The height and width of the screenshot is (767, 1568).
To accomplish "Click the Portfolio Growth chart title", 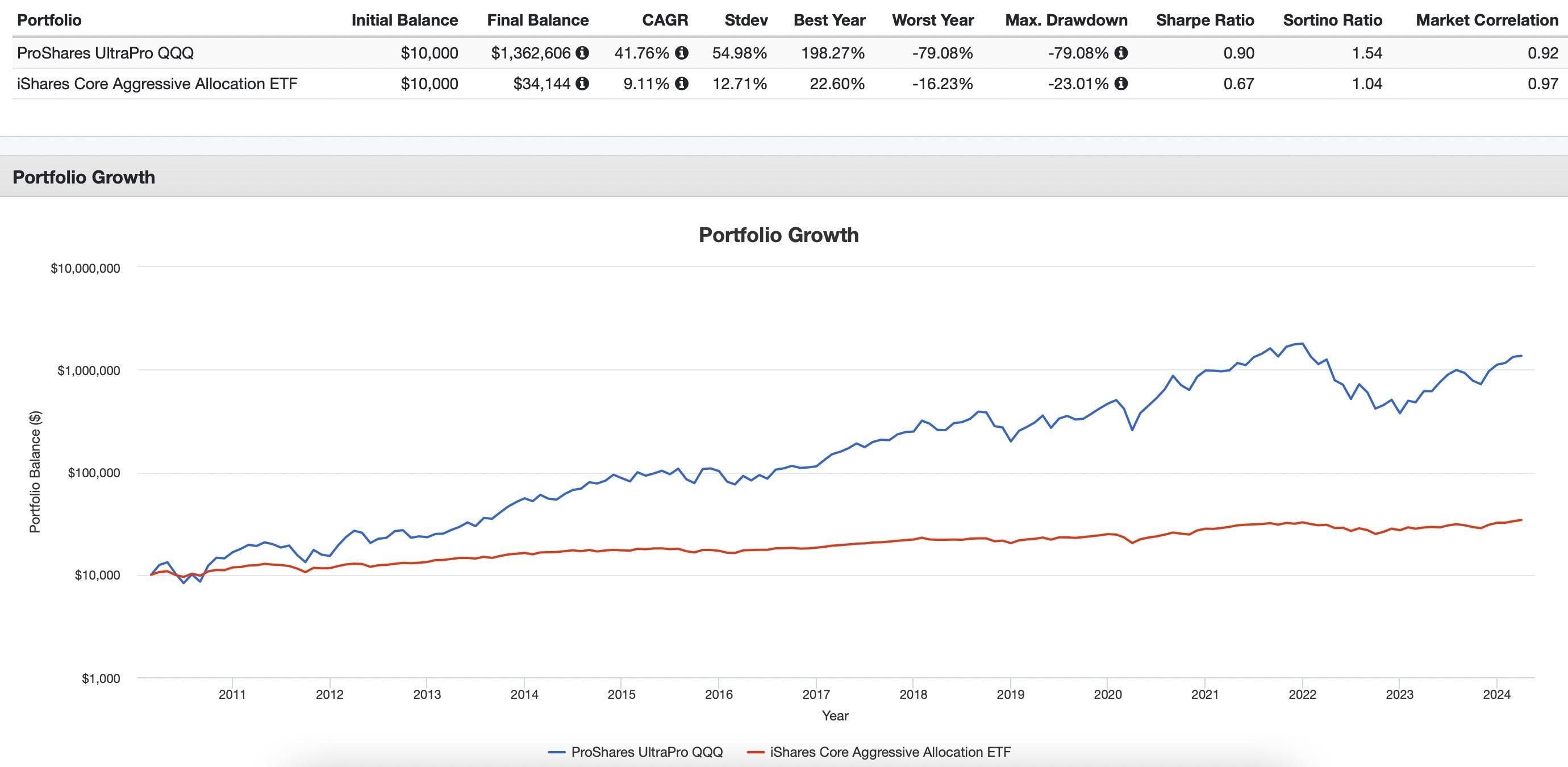I will (778, 235).
